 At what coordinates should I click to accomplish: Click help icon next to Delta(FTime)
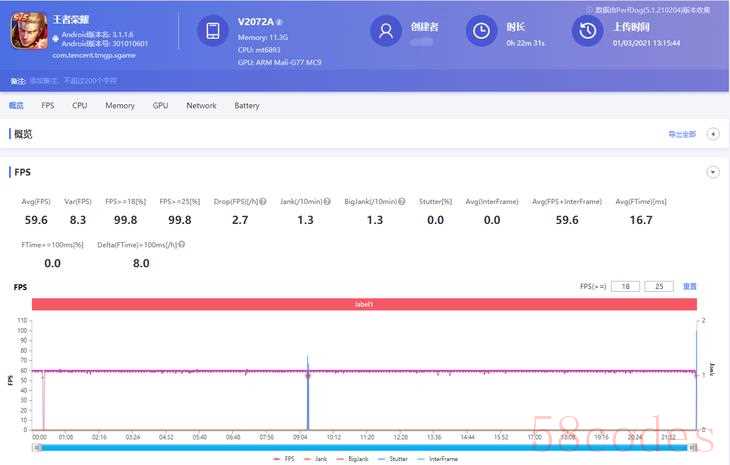tap(181, 244)
